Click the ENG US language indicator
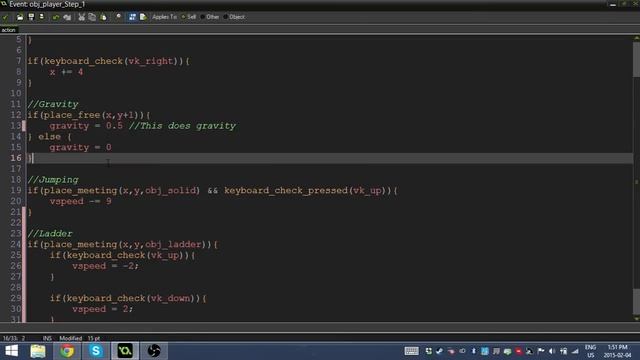Screen dimensions: 640x360 point(591,351)
